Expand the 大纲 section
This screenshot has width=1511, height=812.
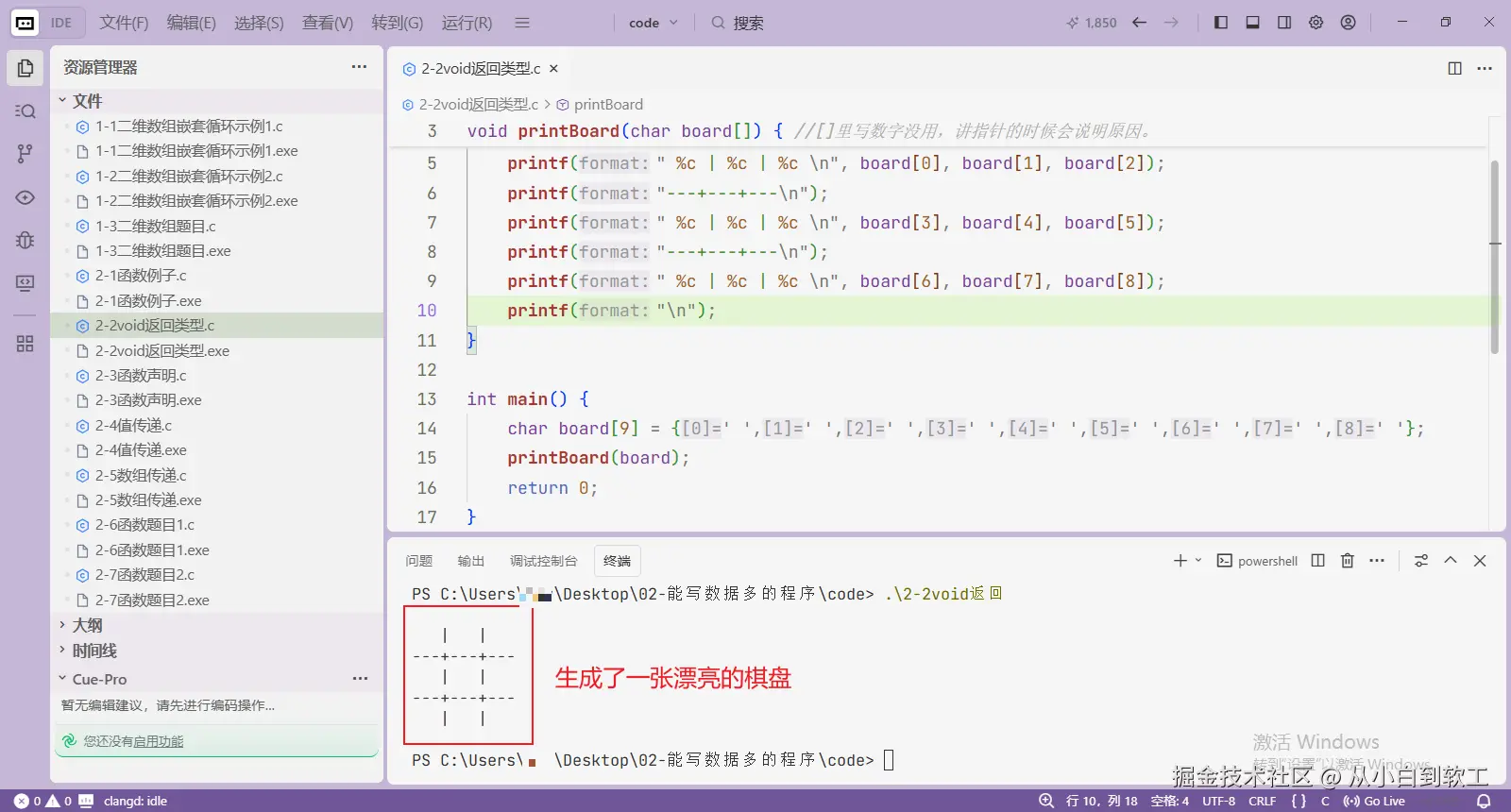[218, 625]
